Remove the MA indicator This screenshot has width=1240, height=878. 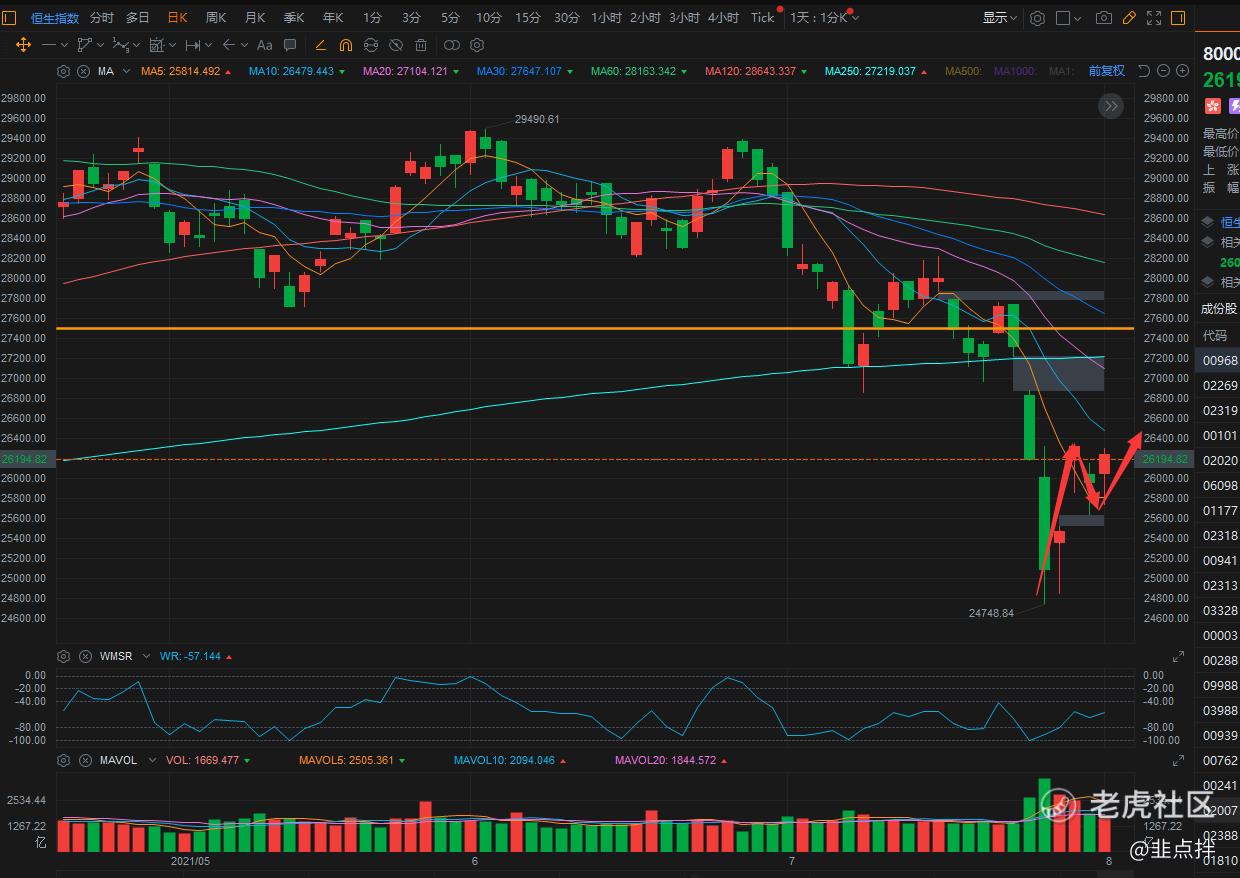tap(83, 71)
